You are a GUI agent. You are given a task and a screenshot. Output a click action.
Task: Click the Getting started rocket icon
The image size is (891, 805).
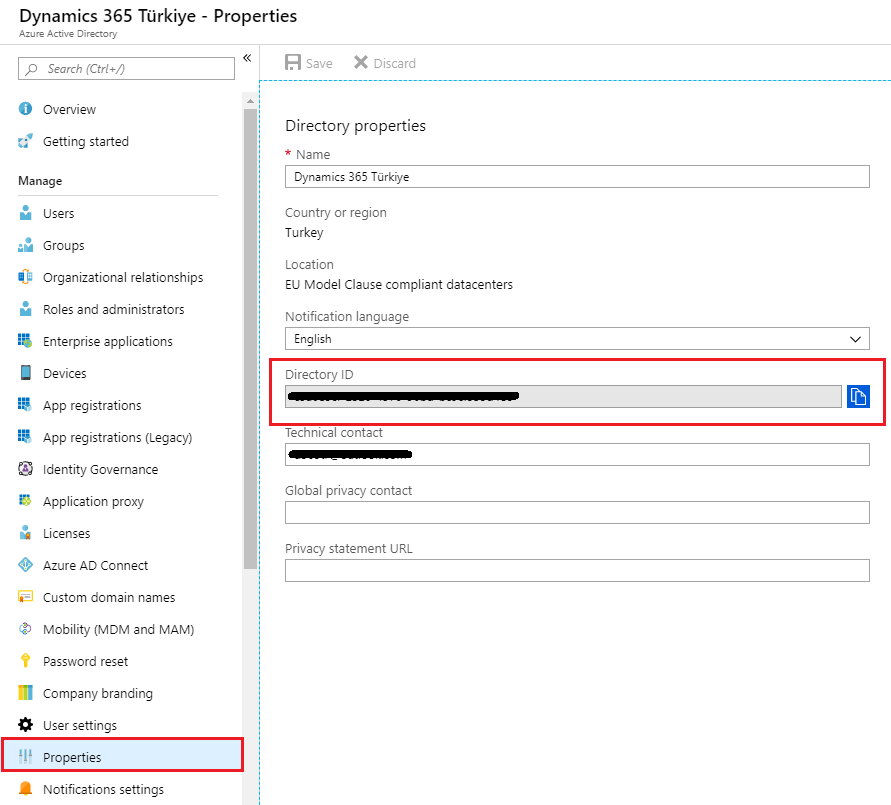coord(26,141)
